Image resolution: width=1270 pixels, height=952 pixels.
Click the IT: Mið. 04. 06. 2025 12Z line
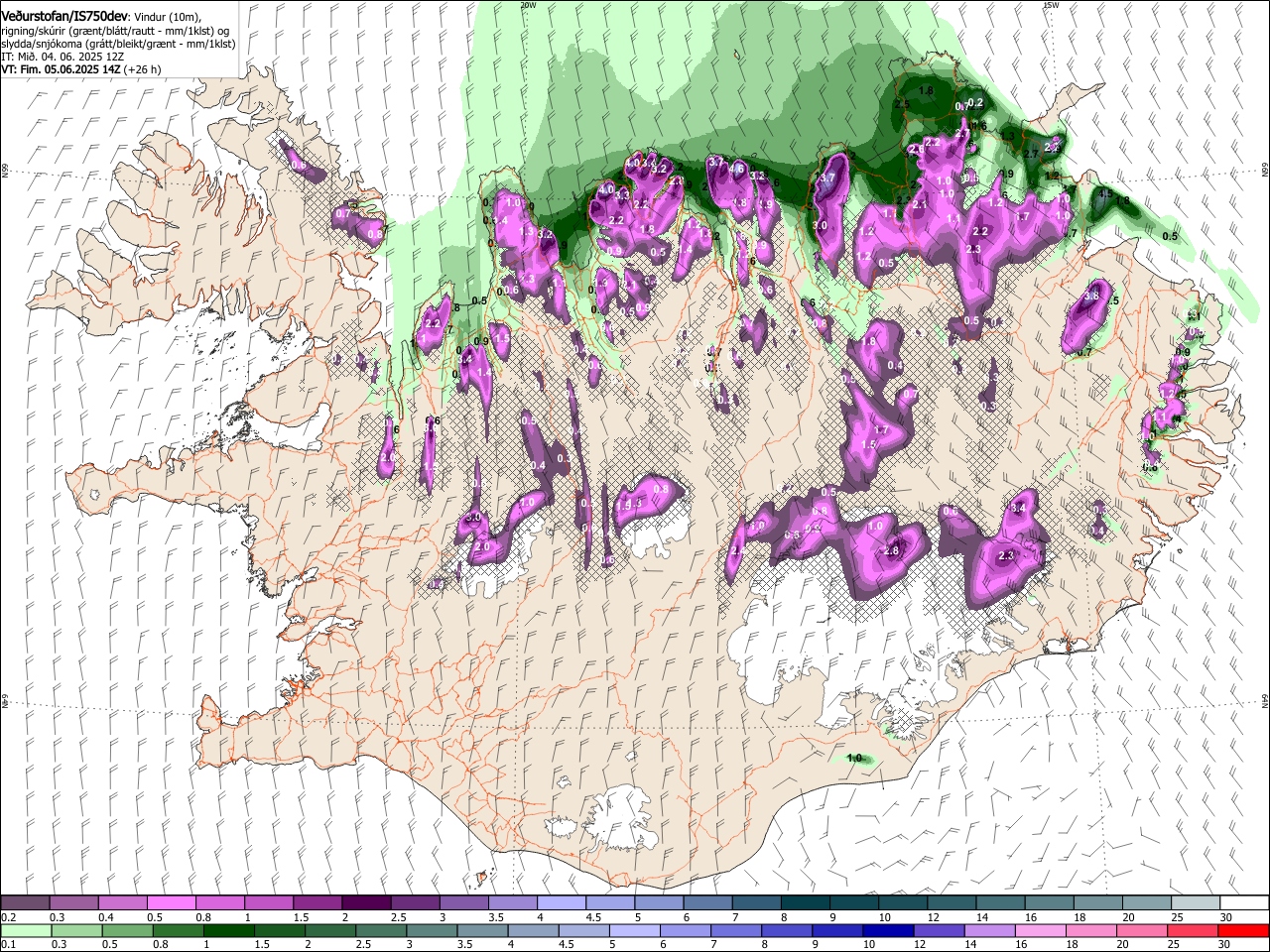[63, 57]
